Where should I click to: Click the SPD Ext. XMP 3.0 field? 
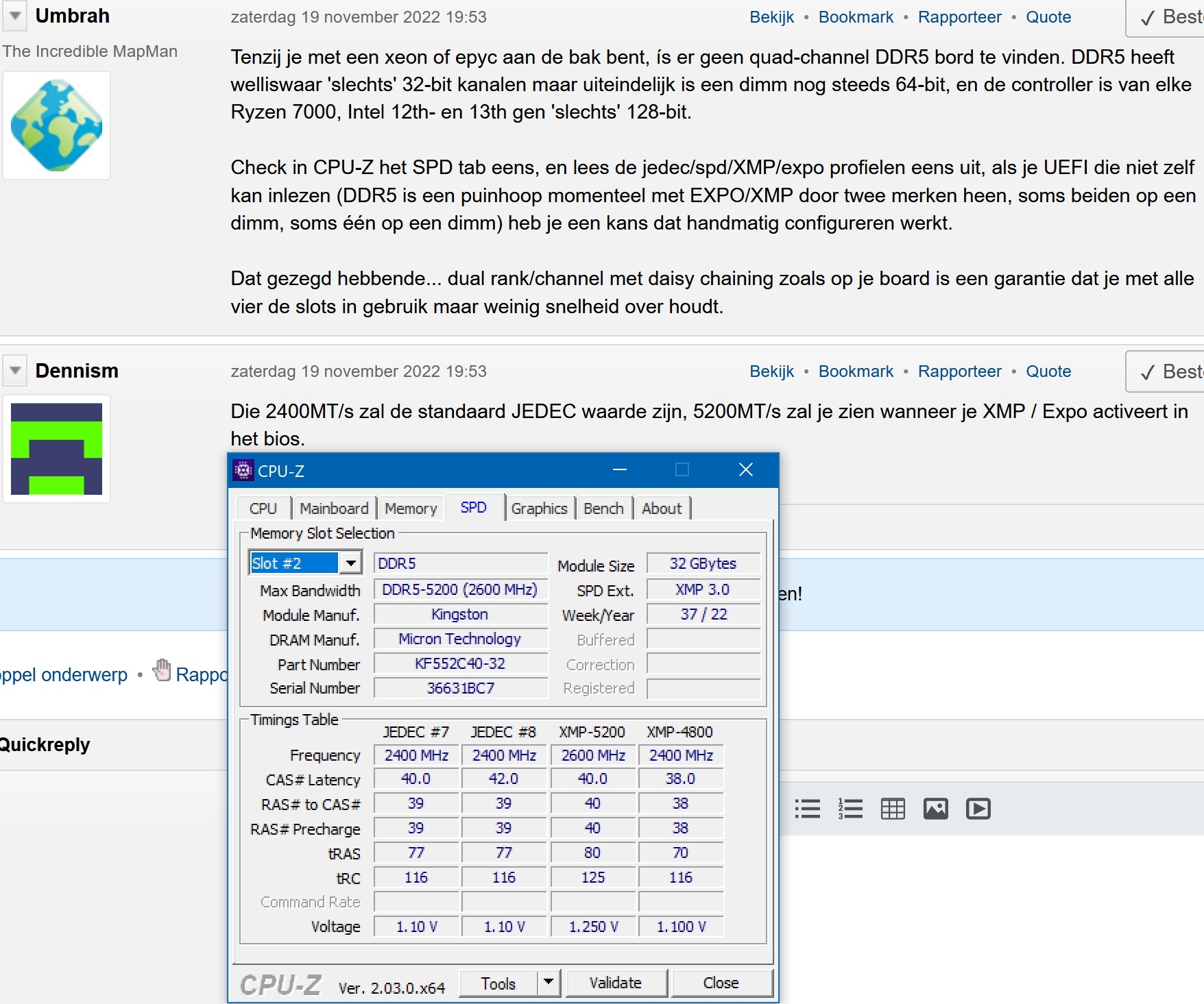(703, 589)
